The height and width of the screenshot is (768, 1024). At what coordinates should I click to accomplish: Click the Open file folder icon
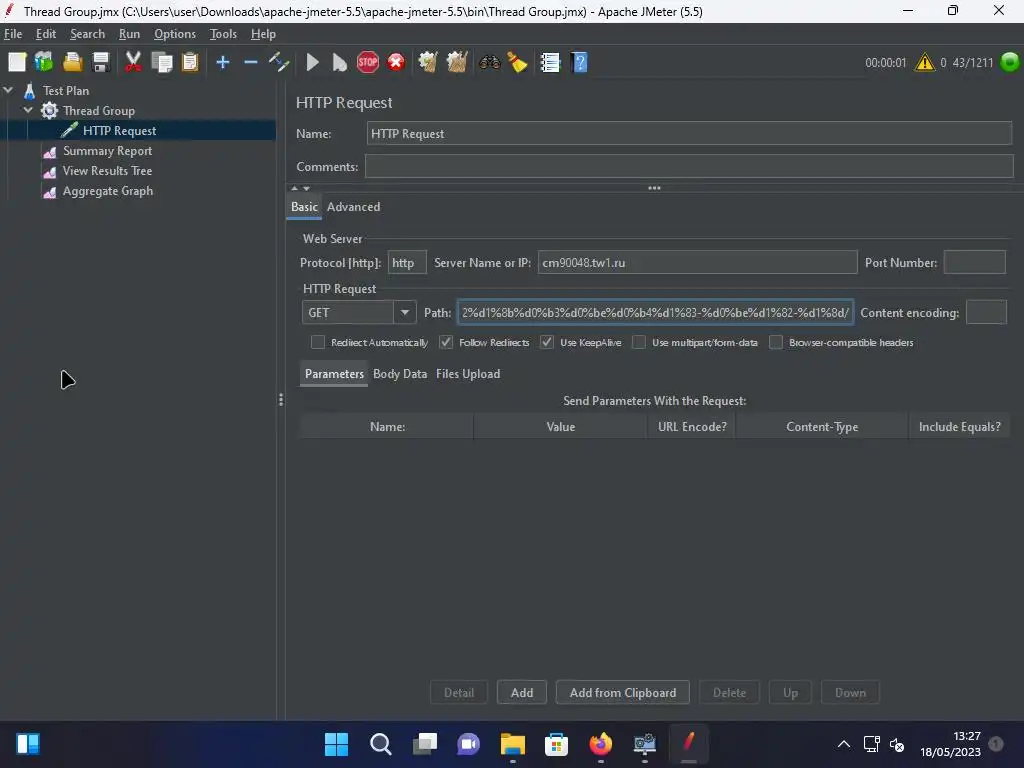(72, 63)
